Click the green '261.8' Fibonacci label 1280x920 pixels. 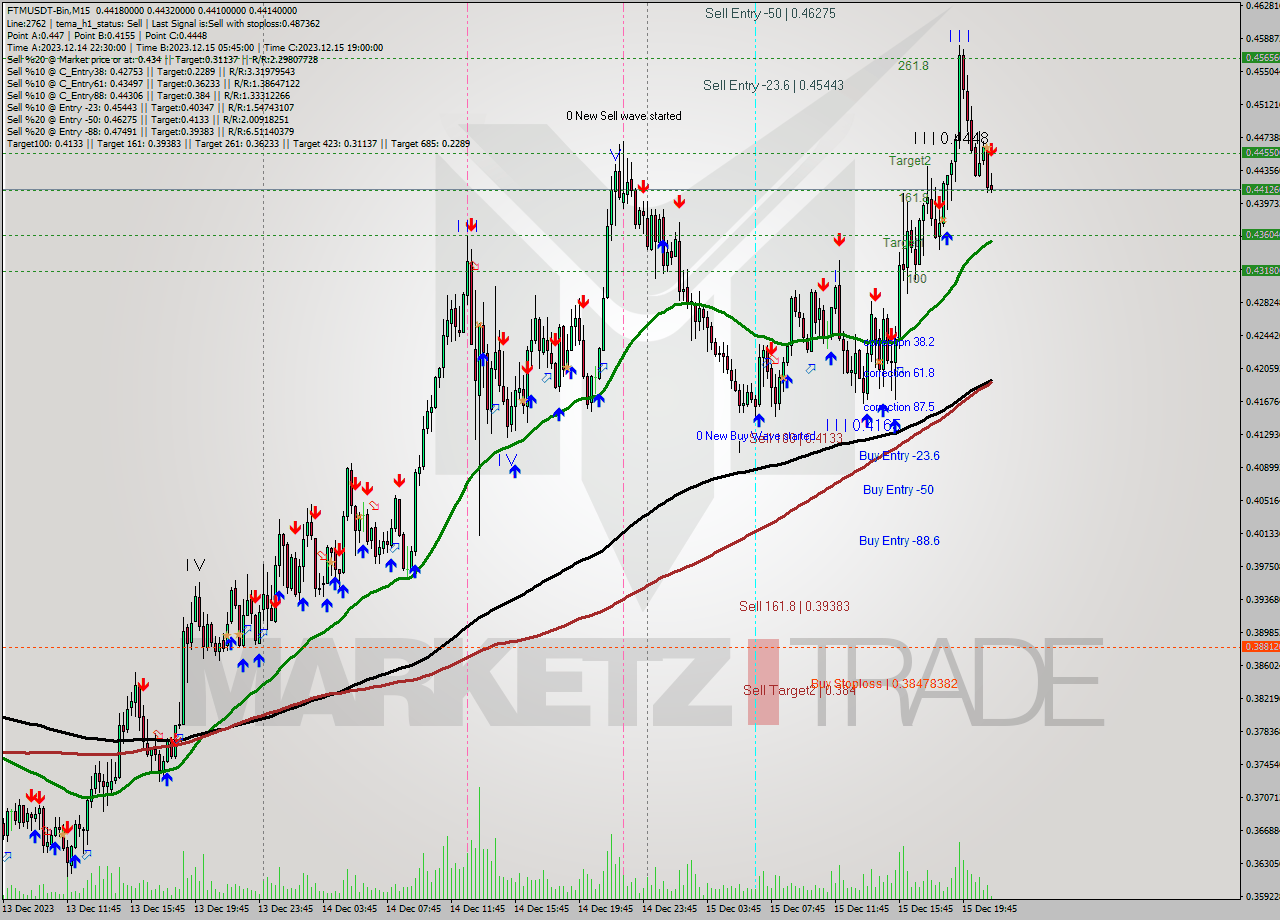point(913,65)
